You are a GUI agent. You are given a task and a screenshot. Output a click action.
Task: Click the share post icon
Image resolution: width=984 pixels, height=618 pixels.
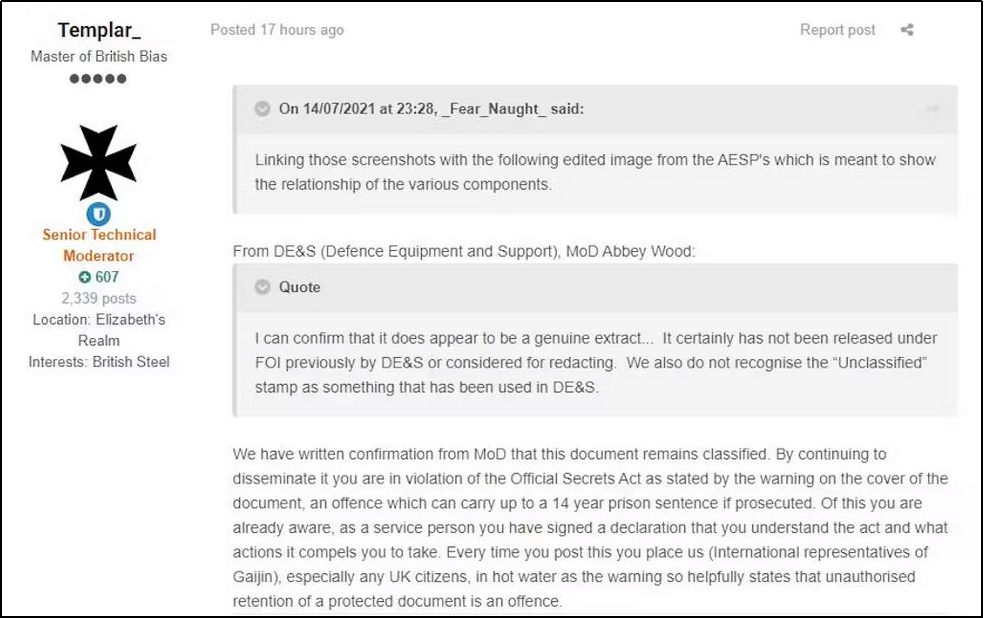coord(907,30)
